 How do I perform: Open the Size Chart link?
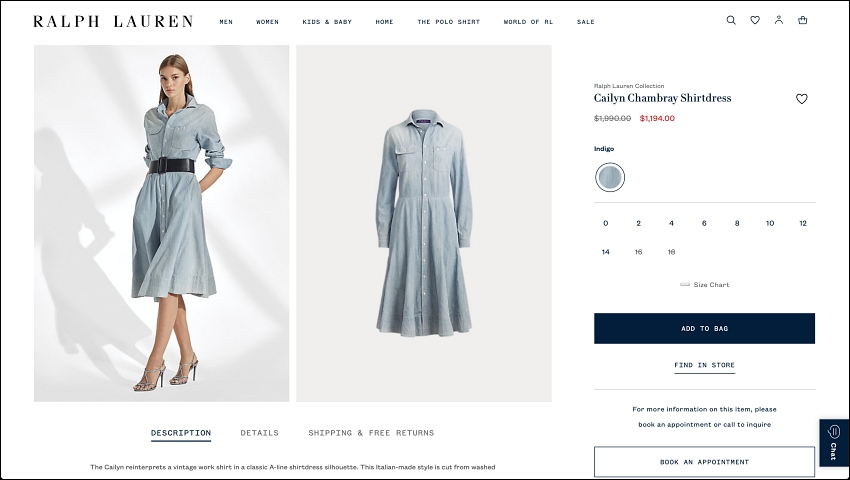point(705,285)
